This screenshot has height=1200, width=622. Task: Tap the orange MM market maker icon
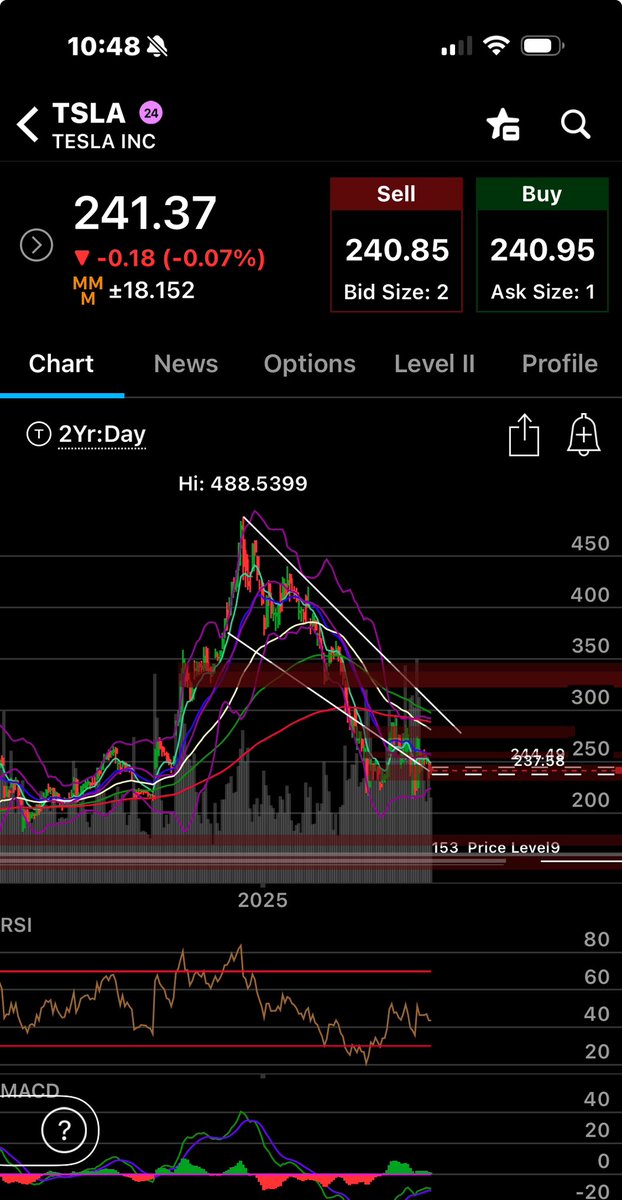coord(86,291)
